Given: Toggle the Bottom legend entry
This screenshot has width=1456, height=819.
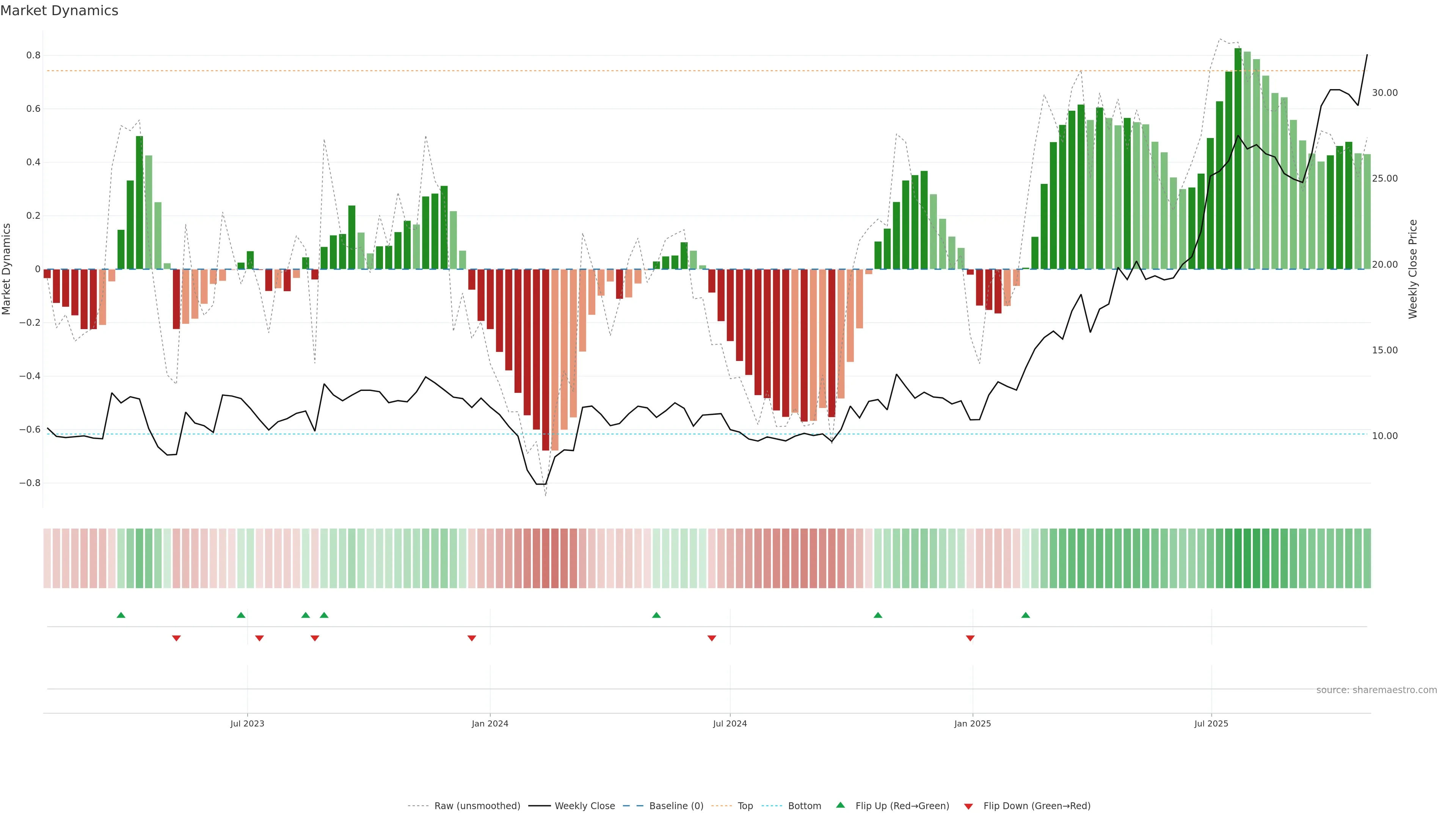Looking at the screenshot, I should [804, 806].
